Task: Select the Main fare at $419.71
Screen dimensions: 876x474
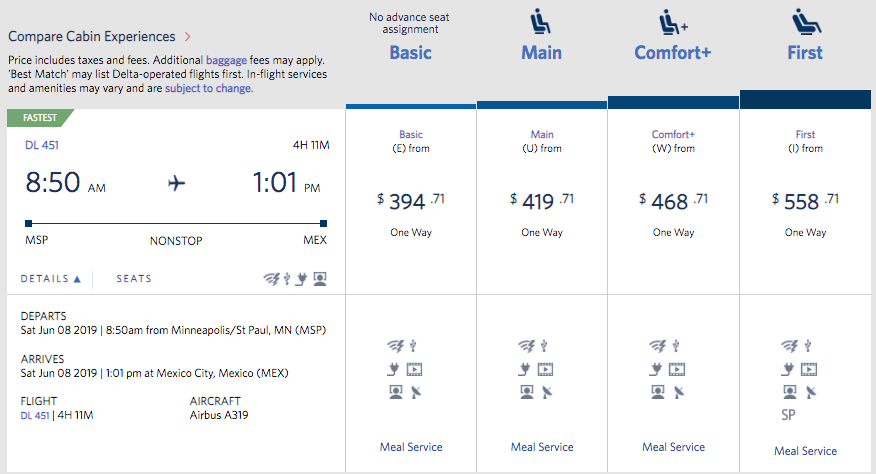Action: [x=542, y=200]
